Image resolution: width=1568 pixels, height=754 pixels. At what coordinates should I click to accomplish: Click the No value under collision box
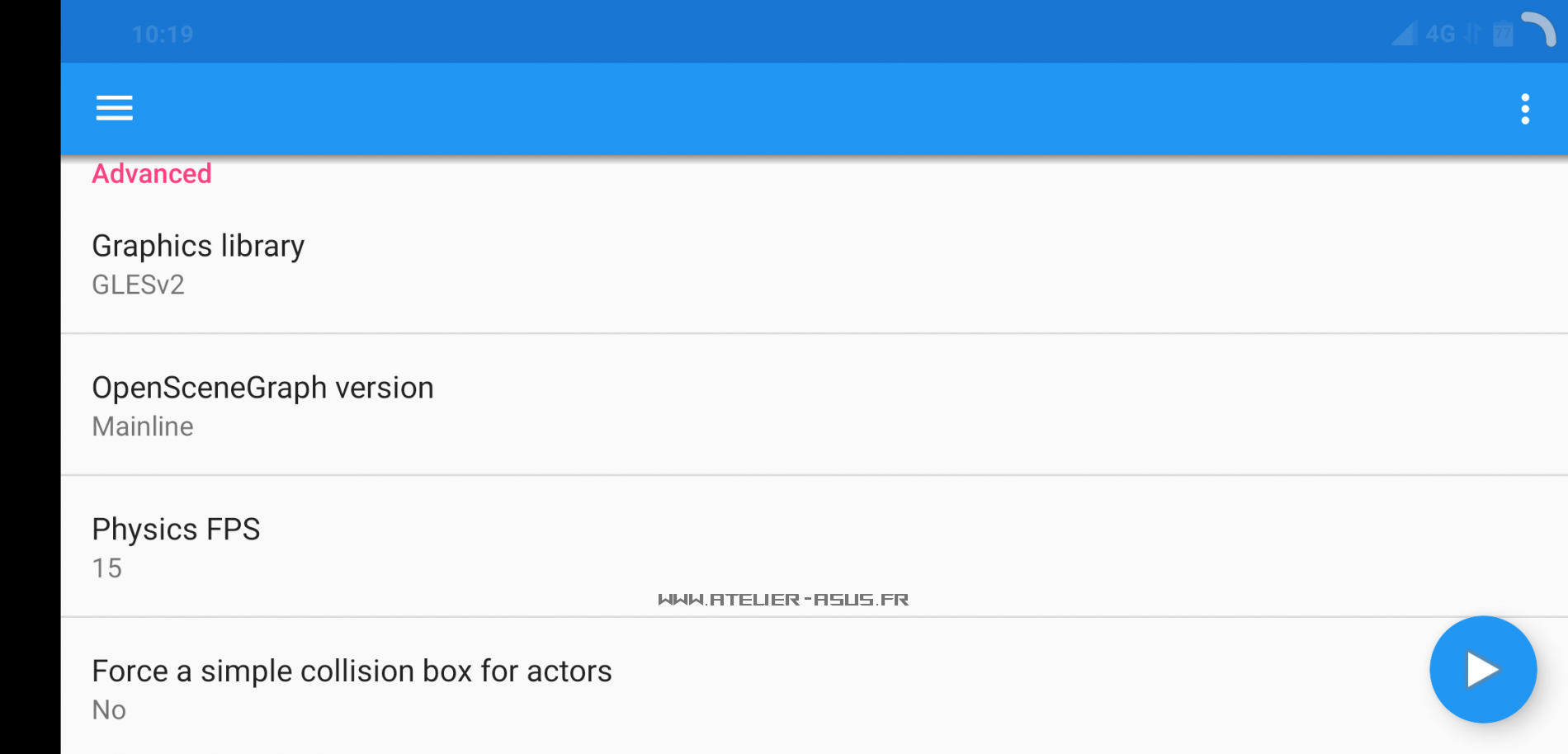[109, 710]
